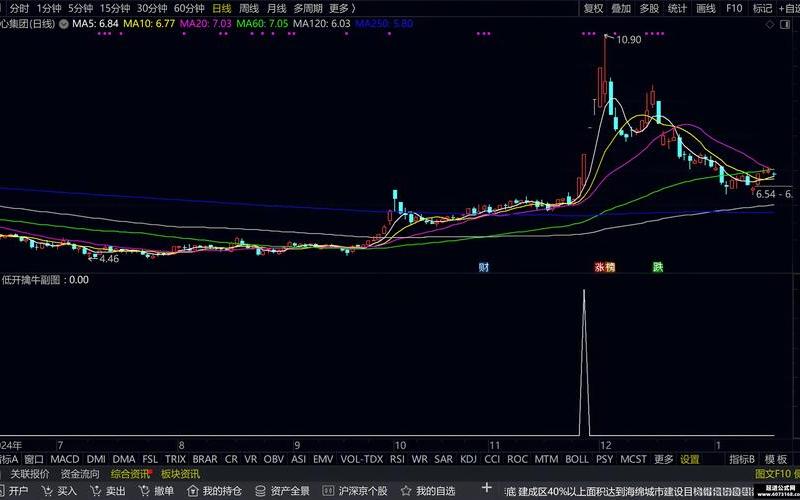Click the blue 财 marker on chart
The image size is (800, 500).
coord(484,267)
